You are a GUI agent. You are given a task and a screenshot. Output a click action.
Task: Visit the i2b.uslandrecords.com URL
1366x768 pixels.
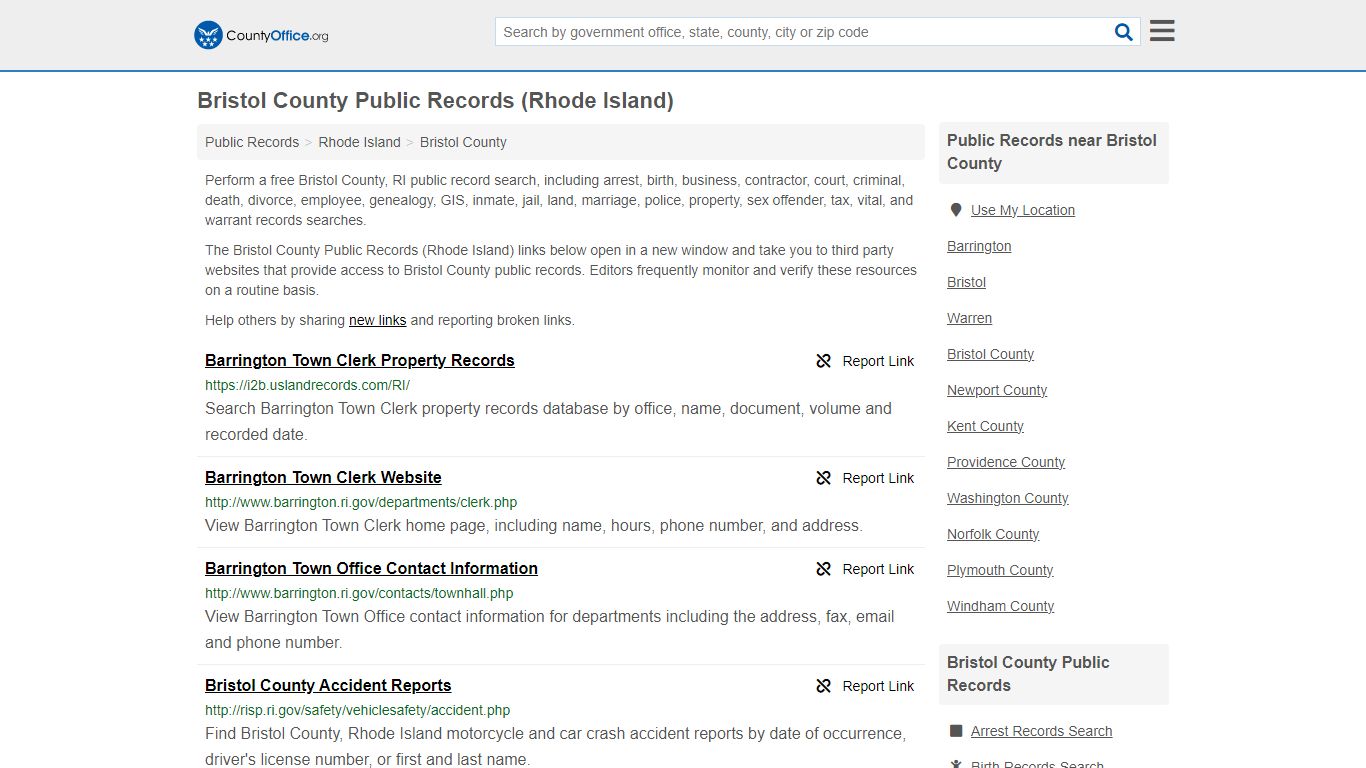point(307,385)
